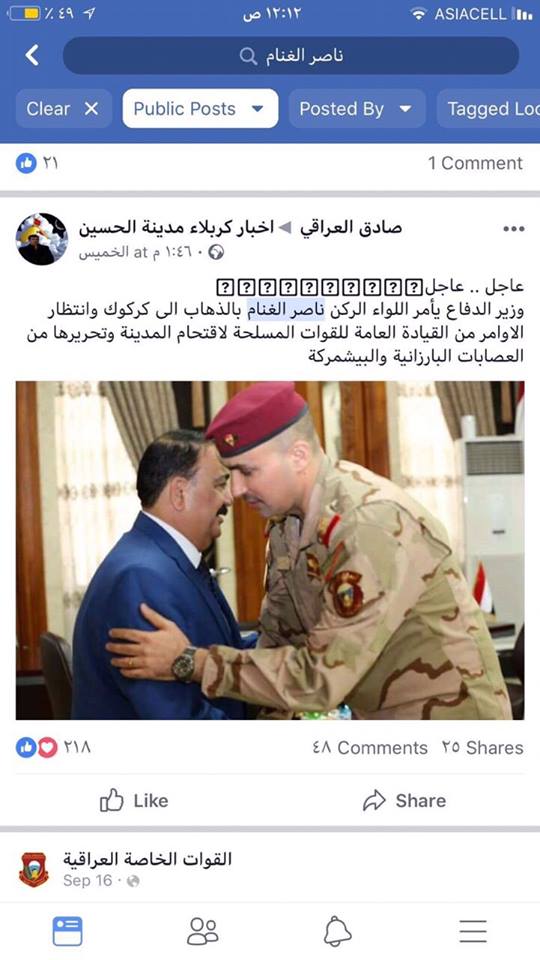Open the reactions count with like and heart
The width and height of the screenshot is (540, 960).
coord(53,747)
